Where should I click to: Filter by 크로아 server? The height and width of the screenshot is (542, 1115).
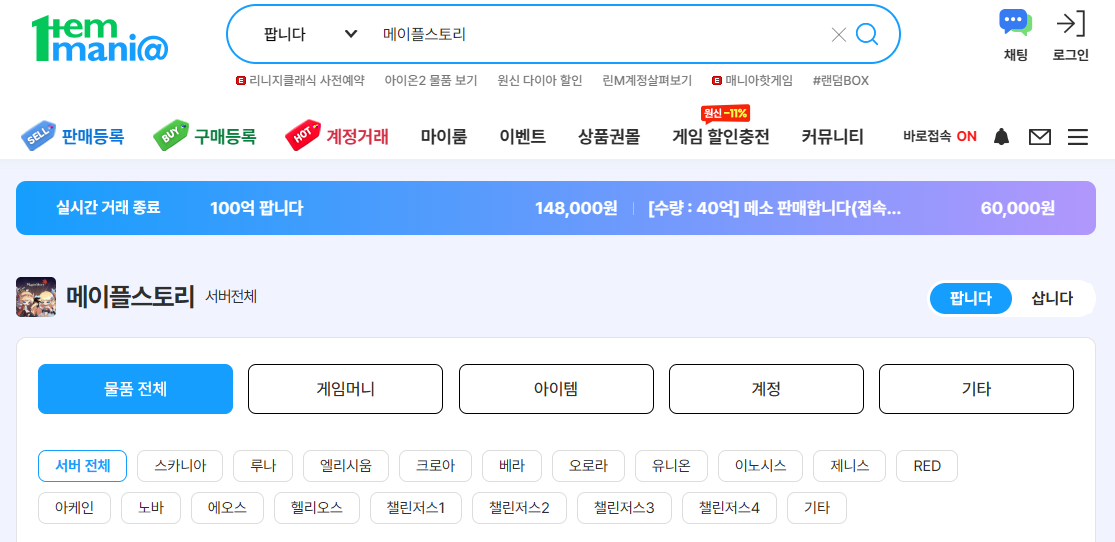435,466
